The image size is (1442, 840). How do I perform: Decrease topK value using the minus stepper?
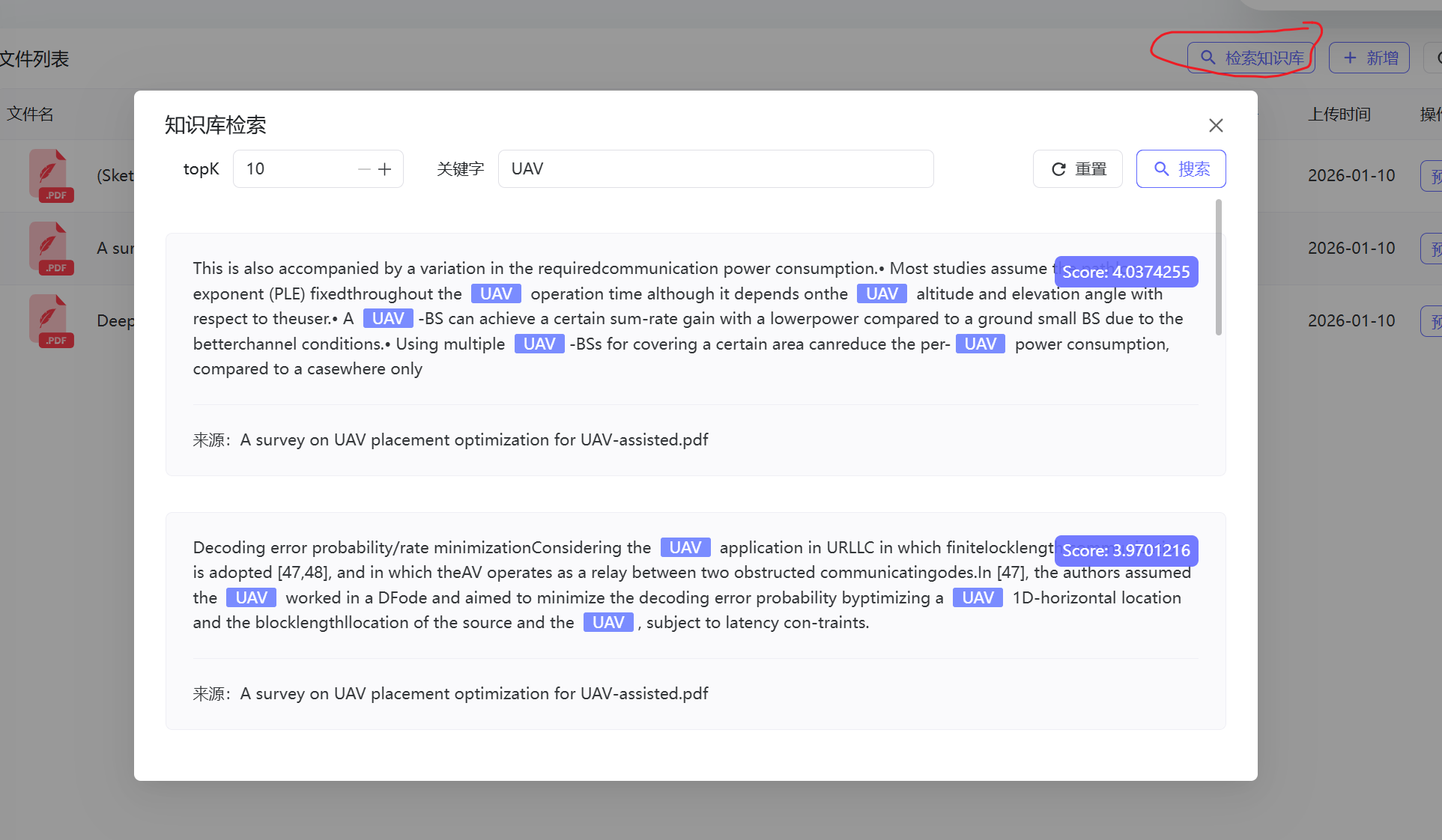click(x=363, y=168)
